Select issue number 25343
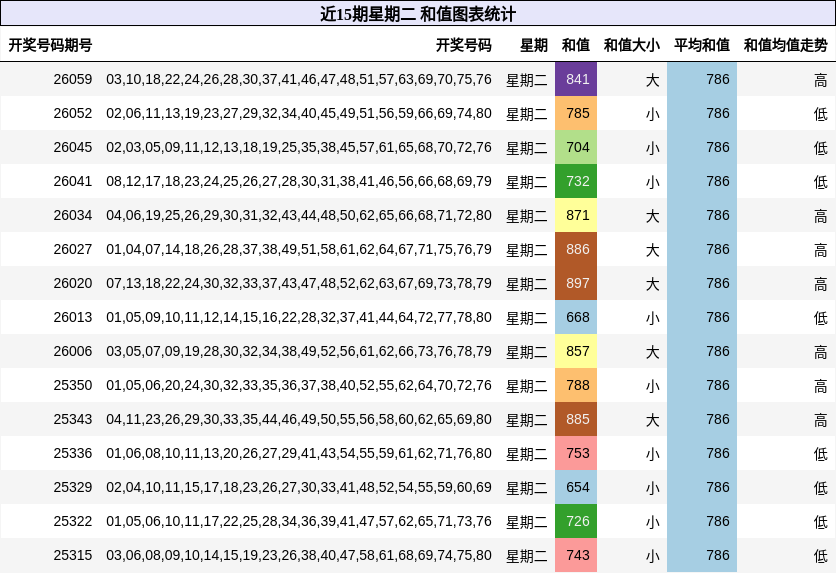The image size is (836, 573). tap(73, 419)
